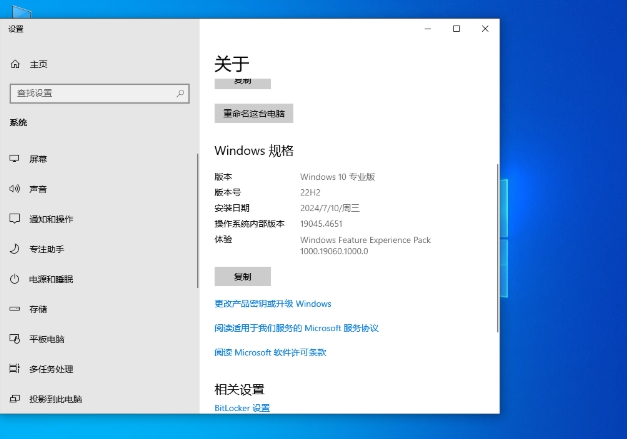Click the 主页 home icon

coord(15,64)
